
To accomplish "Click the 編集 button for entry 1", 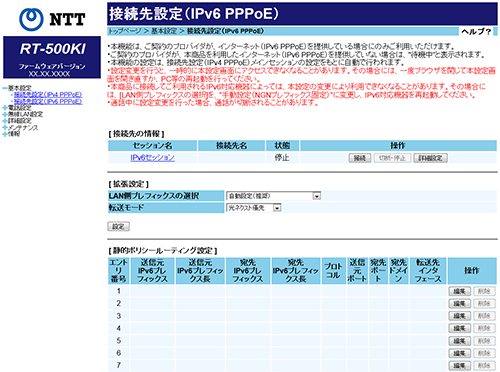I will [x=459, y=291].
